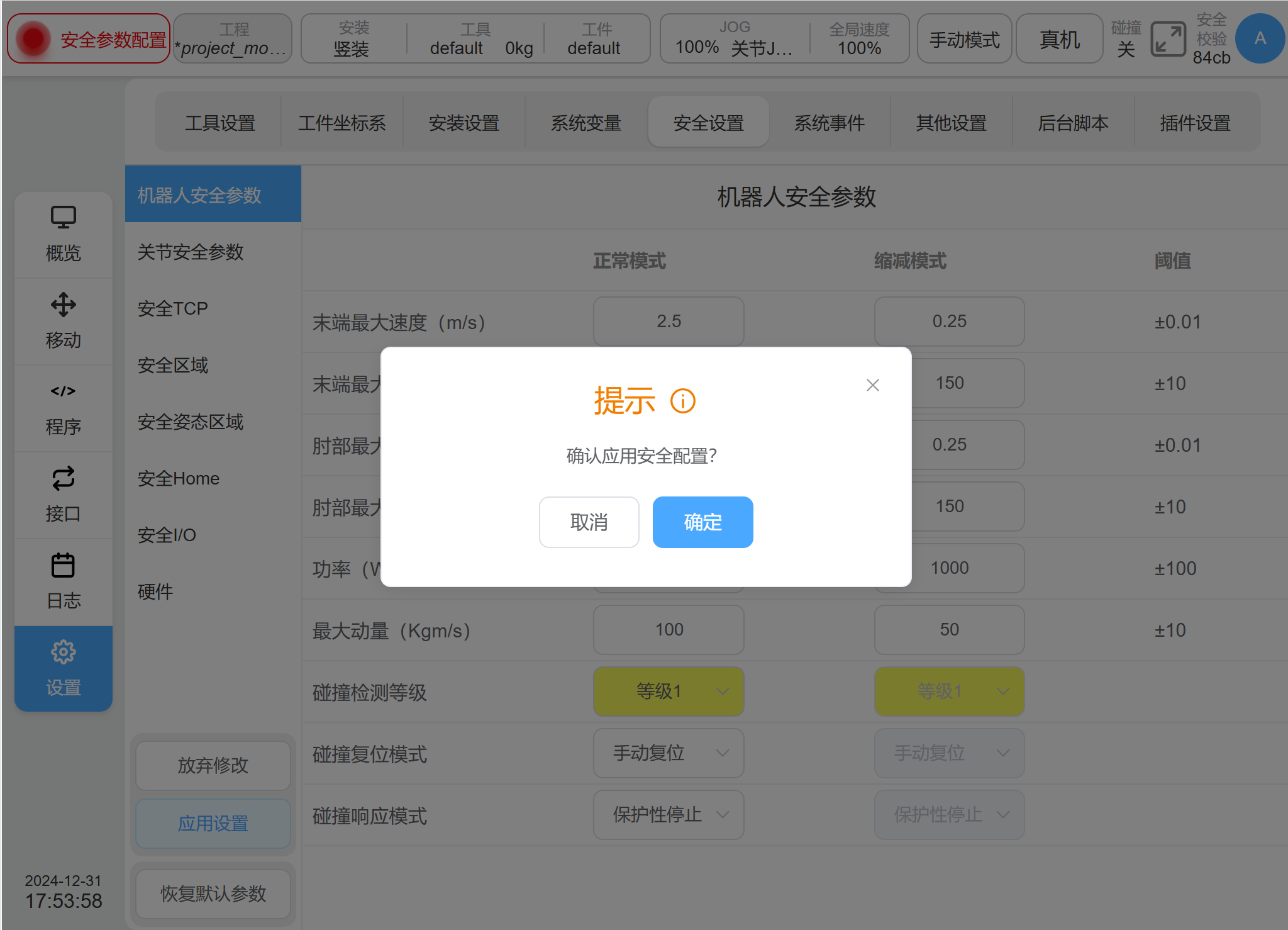This screenshot has width=1288, height=930.
Task: Select Robot Safety Parameters (机器人安全参数) menu
Action: pos(213,194)
